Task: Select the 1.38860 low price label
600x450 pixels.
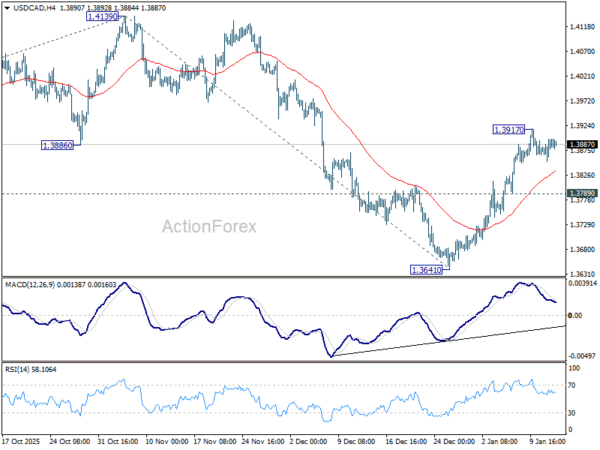Action: click(57, 145)
